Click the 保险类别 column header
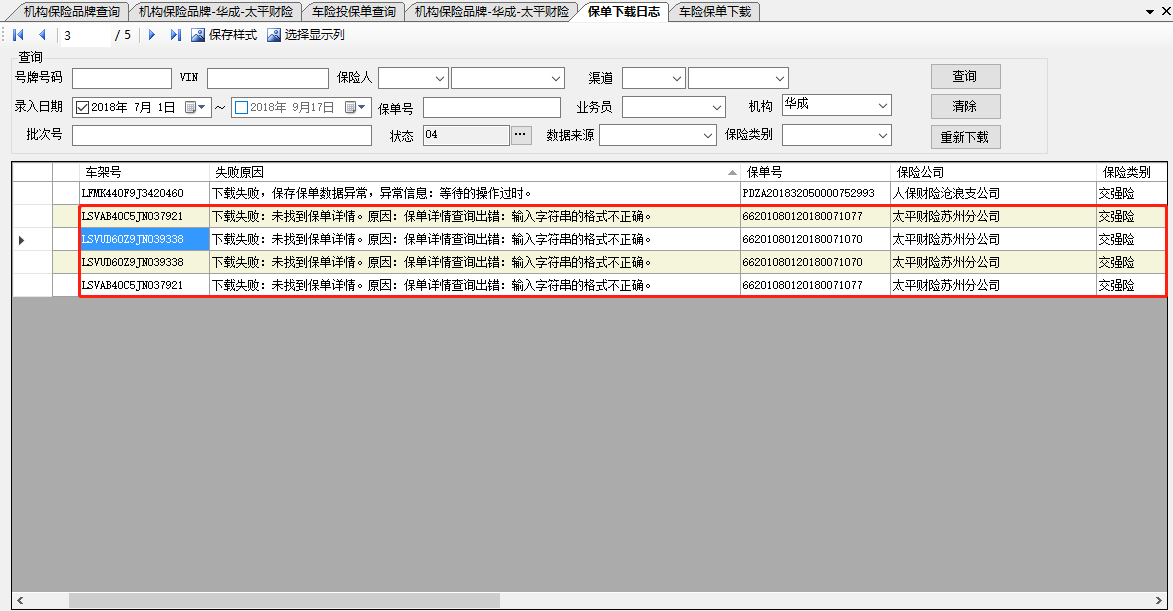The height and width of the screenshot is (611, 1173). tap(1132, 172)
